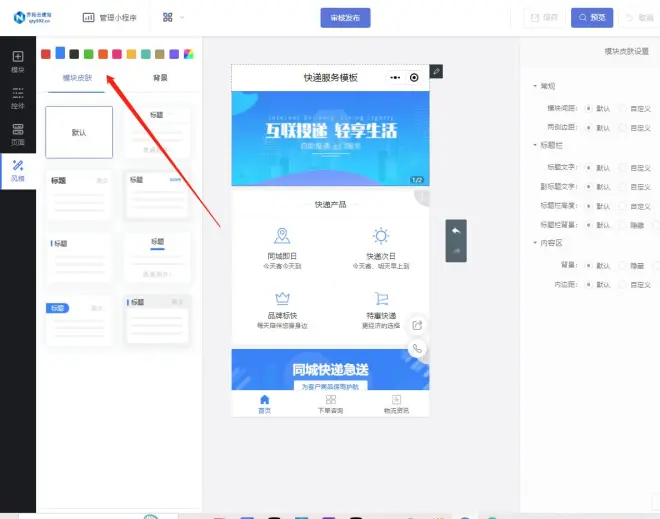The width and height of the screenshot is (660, 519).
Task: Switch to the 背景 tab
Action: [160, 78]
